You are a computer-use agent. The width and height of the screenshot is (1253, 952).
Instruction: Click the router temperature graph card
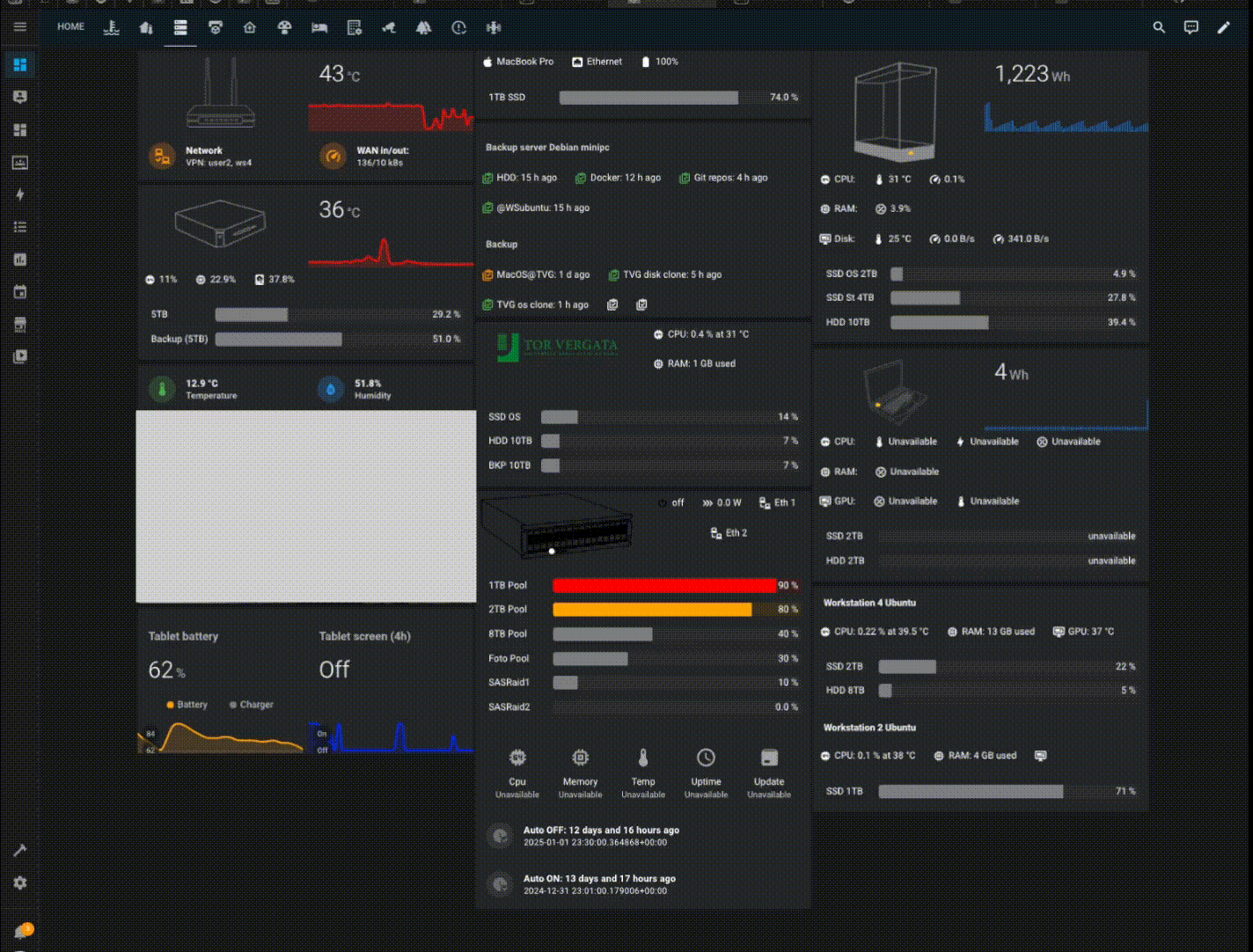click(x=391, y=97)
